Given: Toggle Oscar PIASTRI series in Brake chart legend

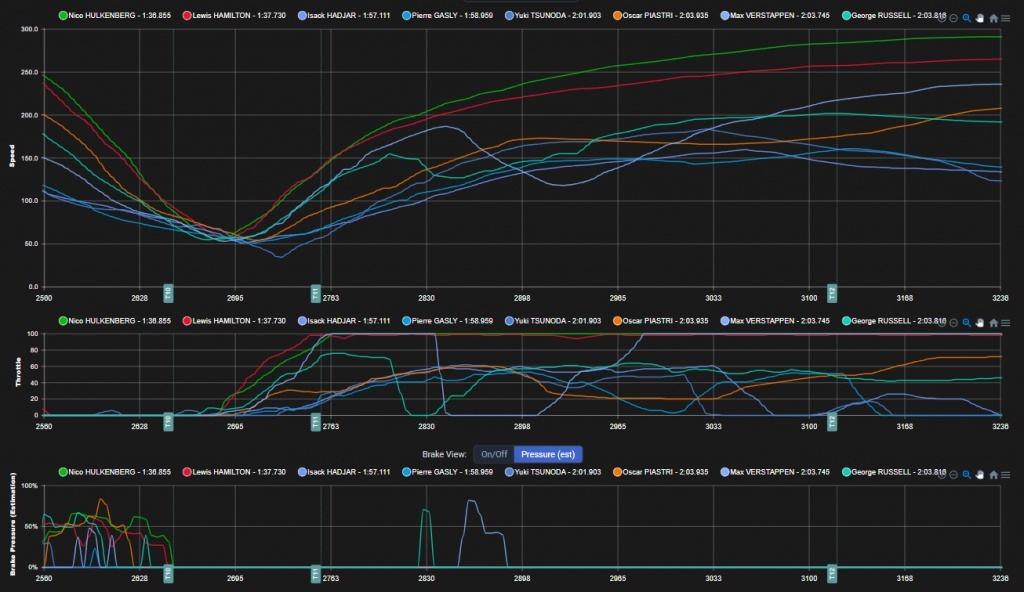Looking at the screenshot, I should 664,472.
